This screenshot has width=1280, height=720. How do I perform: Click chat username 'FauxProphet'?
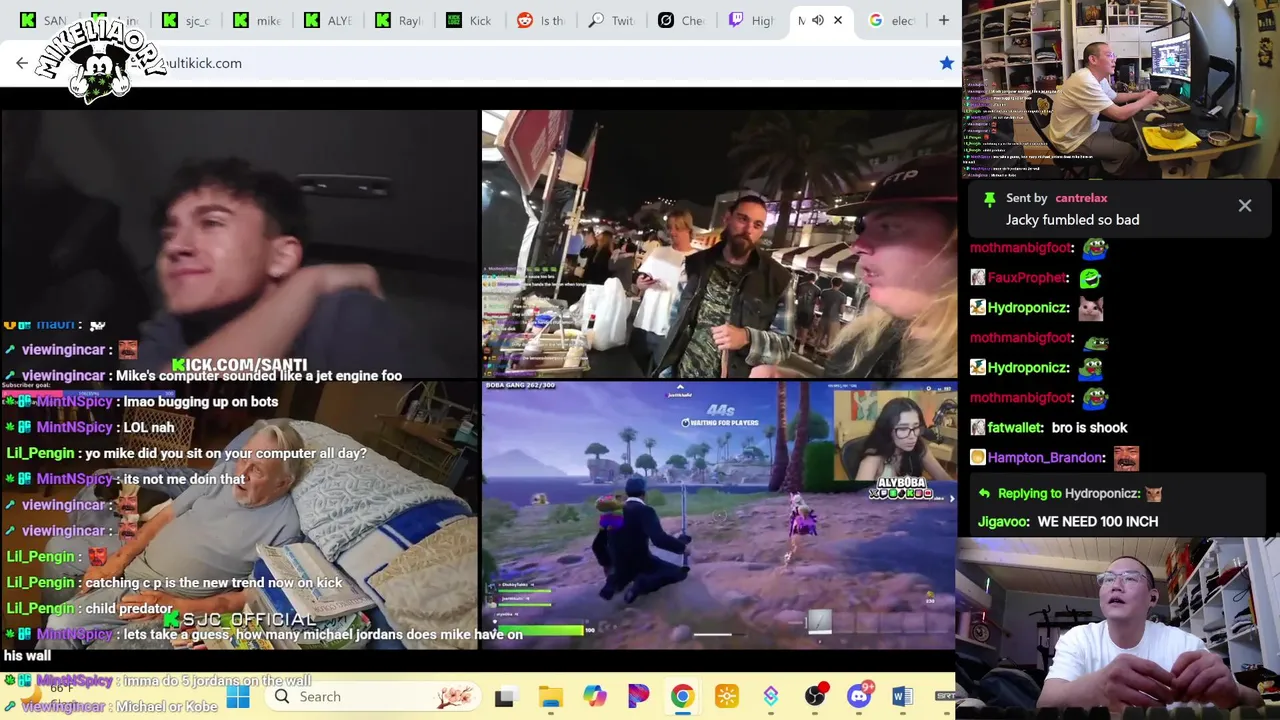1027,277
